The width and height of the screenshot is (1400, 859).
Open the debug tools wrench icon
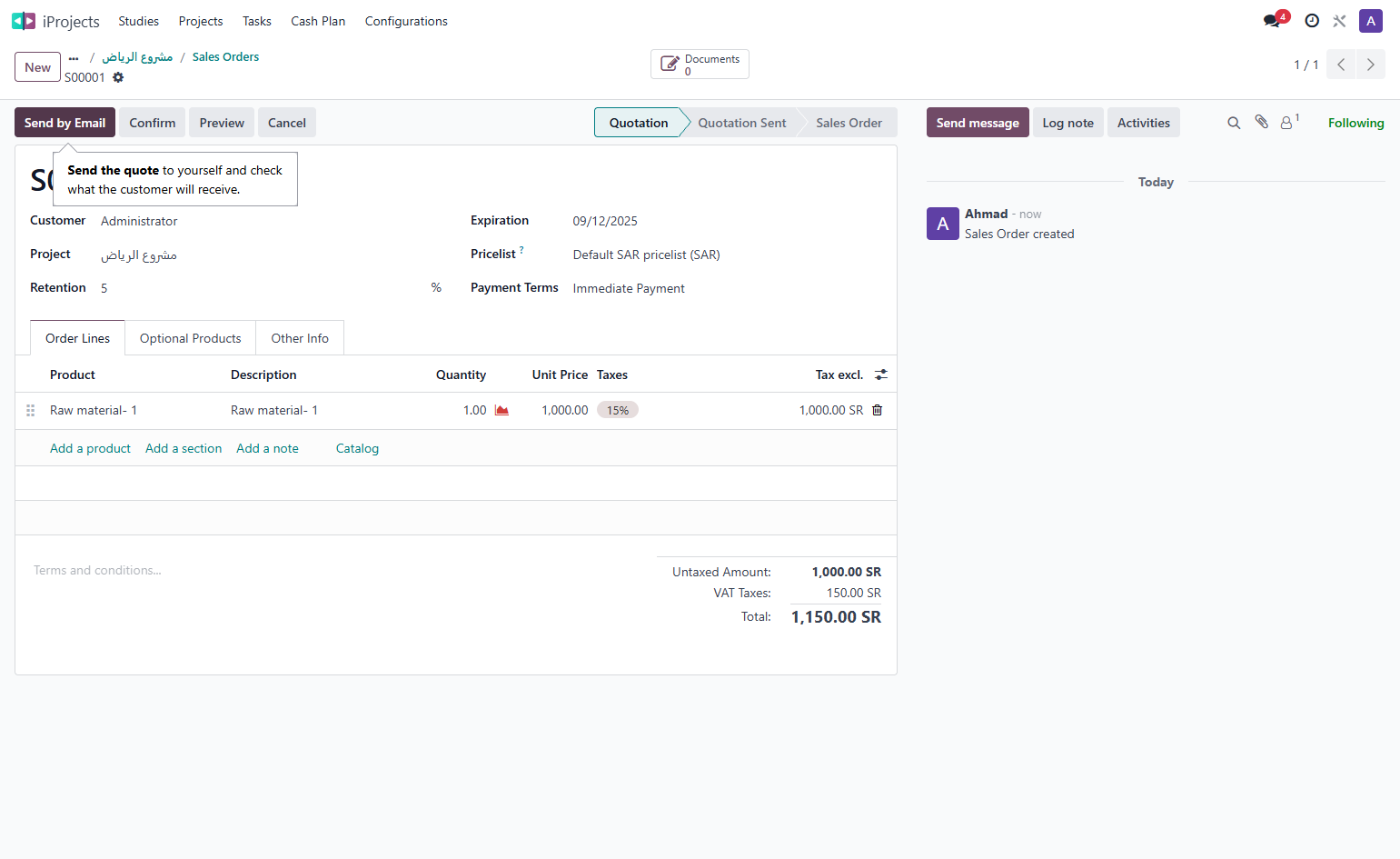coord(1339,21)
